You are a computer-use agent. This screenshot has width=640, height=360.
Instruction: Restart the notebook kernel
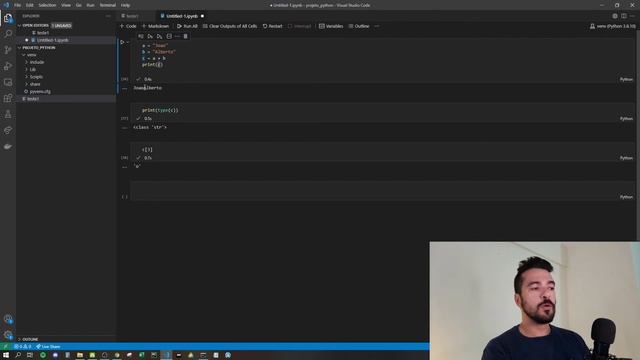[x=273, y=26]
